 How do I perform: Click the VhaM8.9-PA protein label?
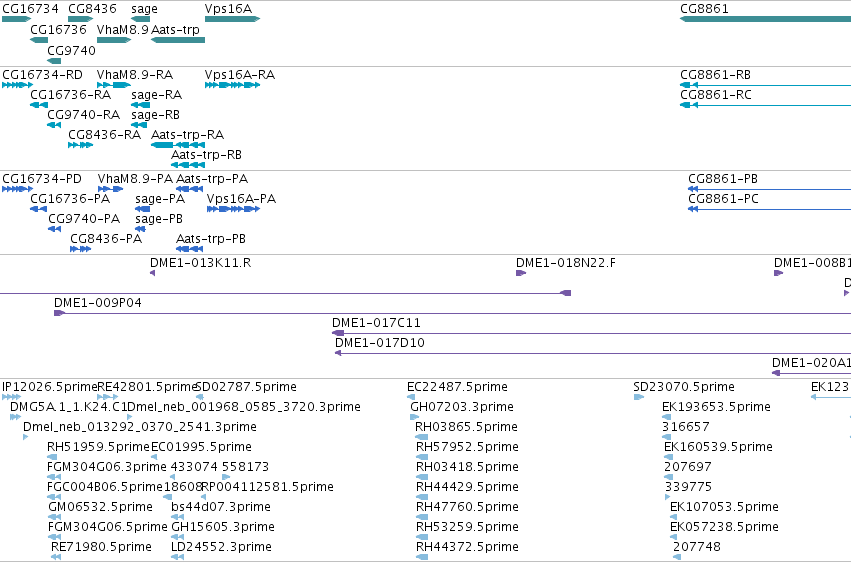point(135,179)
